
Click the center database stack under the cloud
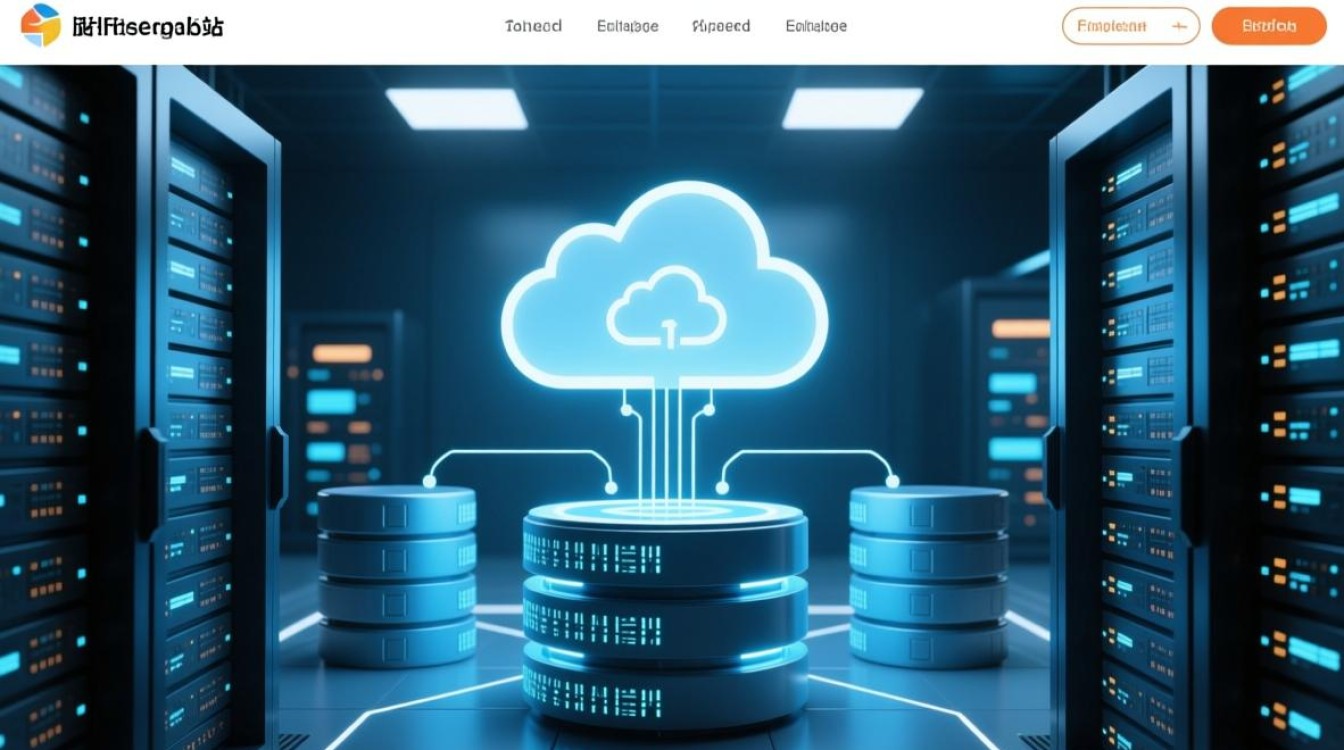(x=665, y=610)
